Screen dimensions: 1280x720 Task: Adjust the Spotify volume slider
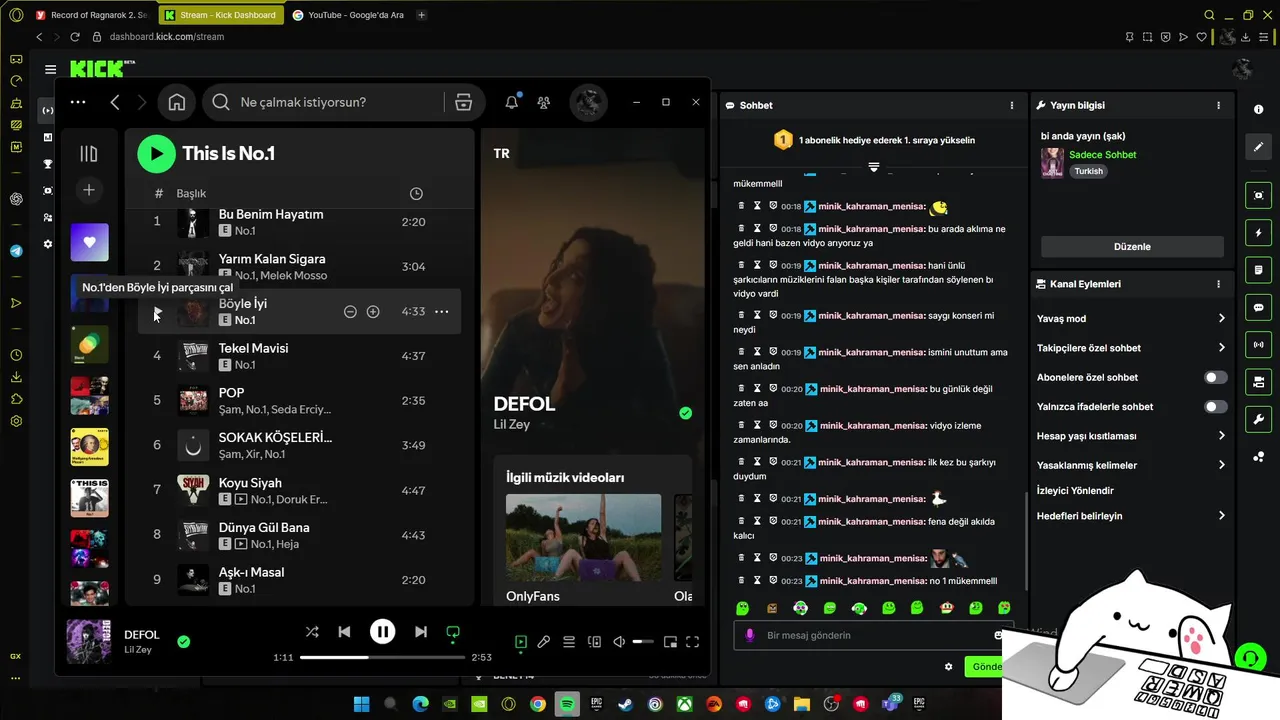click(x=643, y=642)
